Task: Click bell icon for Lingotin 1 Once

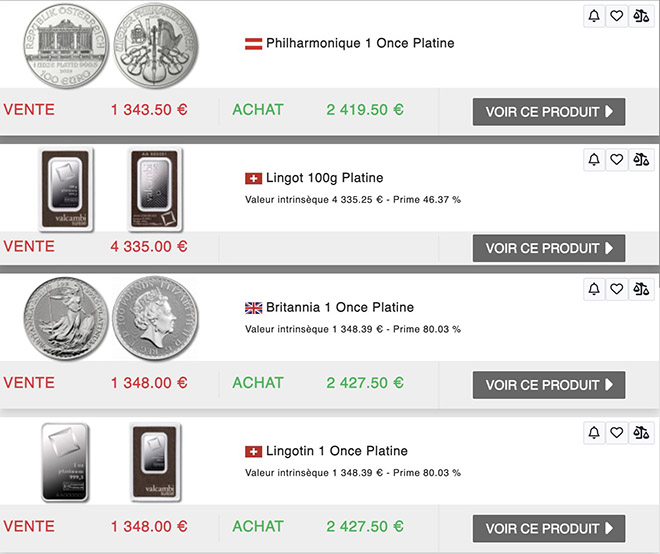Action: tap(594, 433)
